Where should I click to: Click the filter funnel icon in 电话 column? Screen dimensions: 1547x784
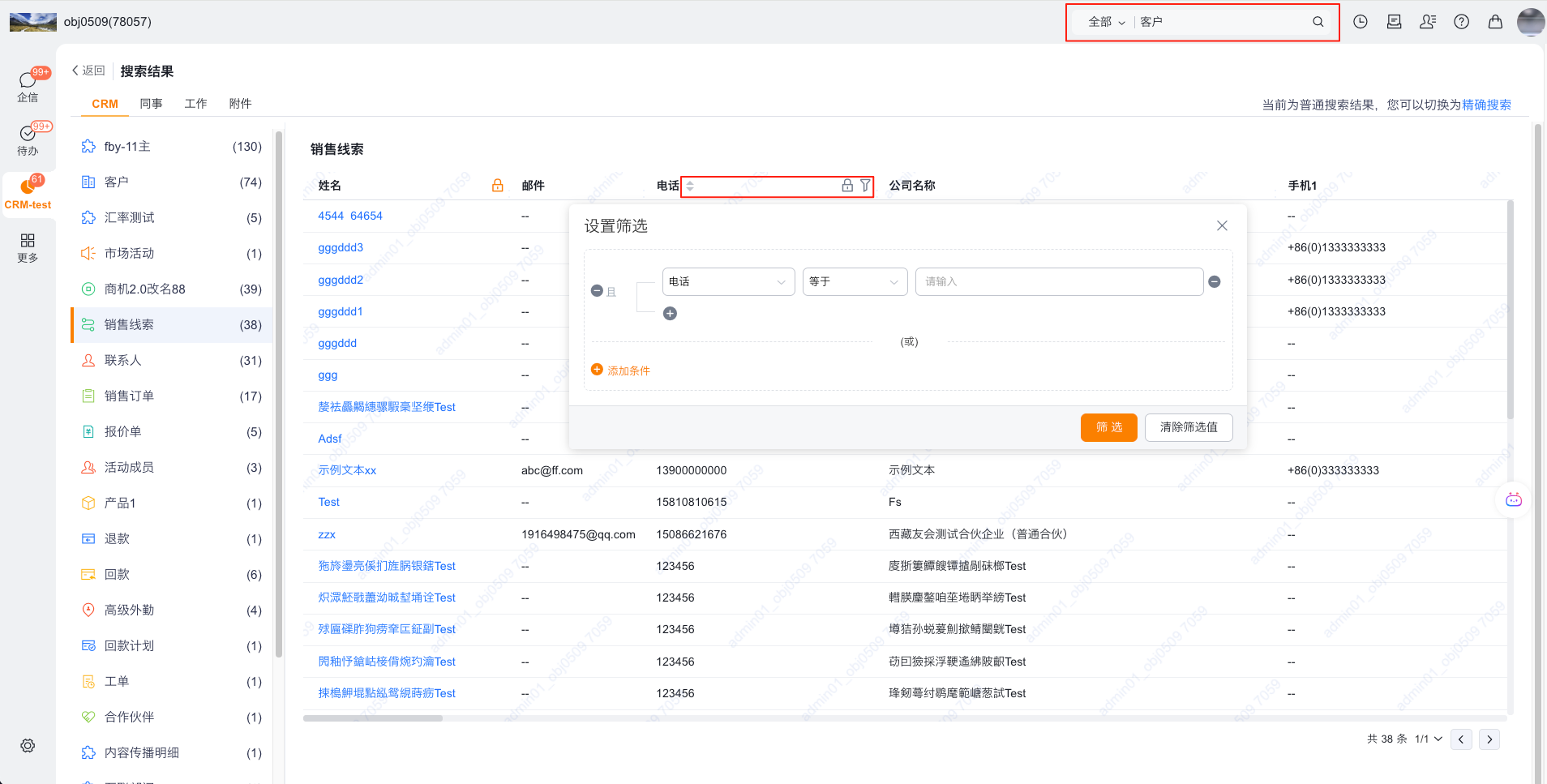[x=865, y=186]
